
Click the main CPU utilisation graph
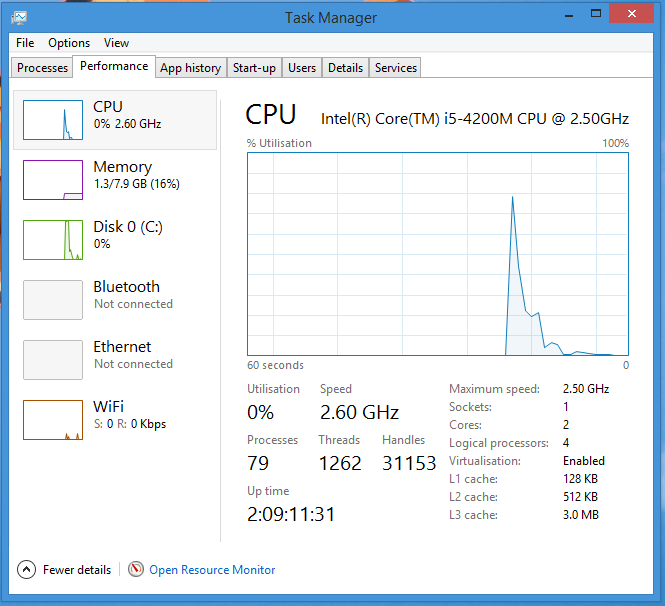438,254
